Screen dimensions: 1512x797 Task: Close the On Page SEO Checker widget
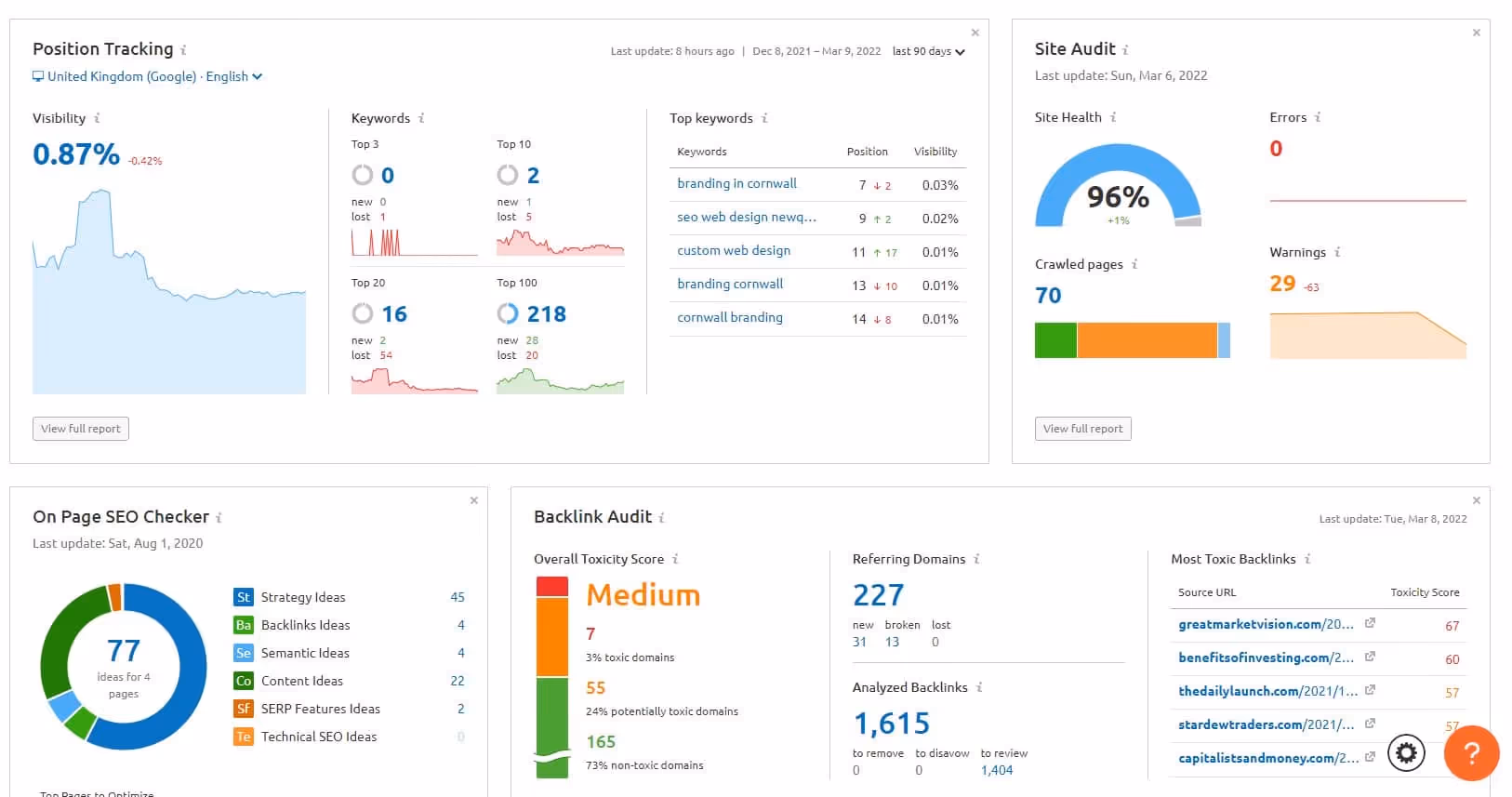pyautogui.click(x=473, y=500)
